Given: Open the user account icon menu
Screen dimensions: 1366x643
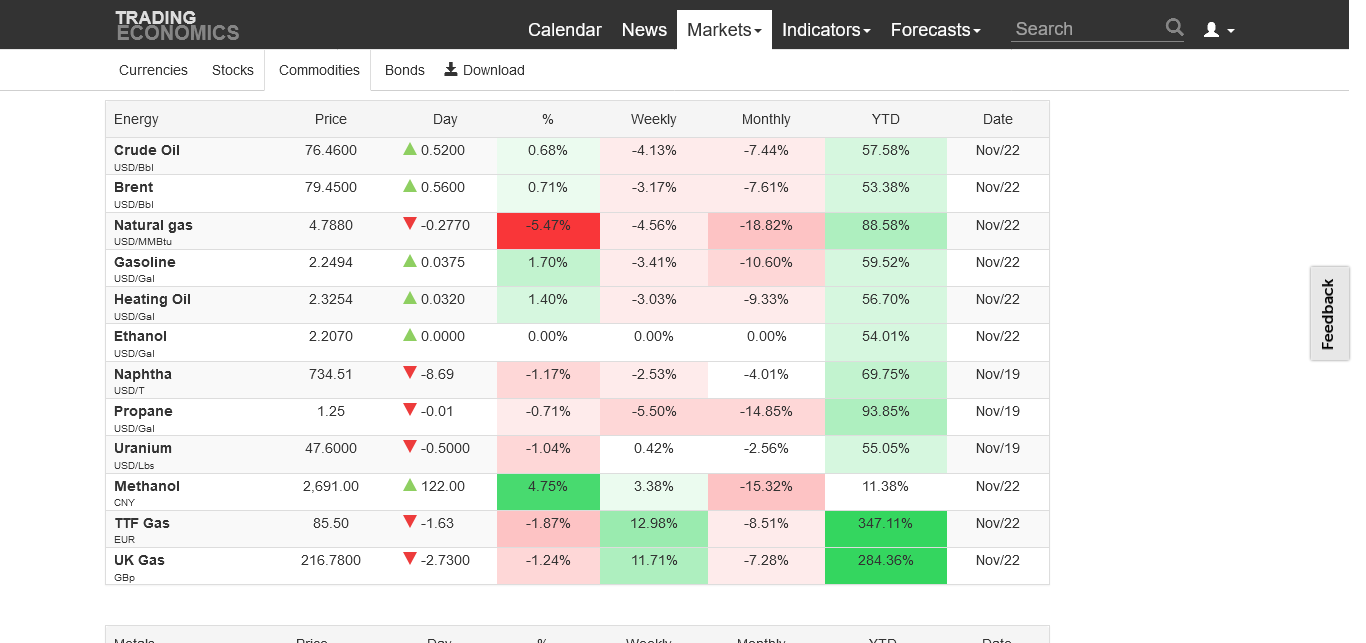Looking at the screenshot, I should (1218, 30).
